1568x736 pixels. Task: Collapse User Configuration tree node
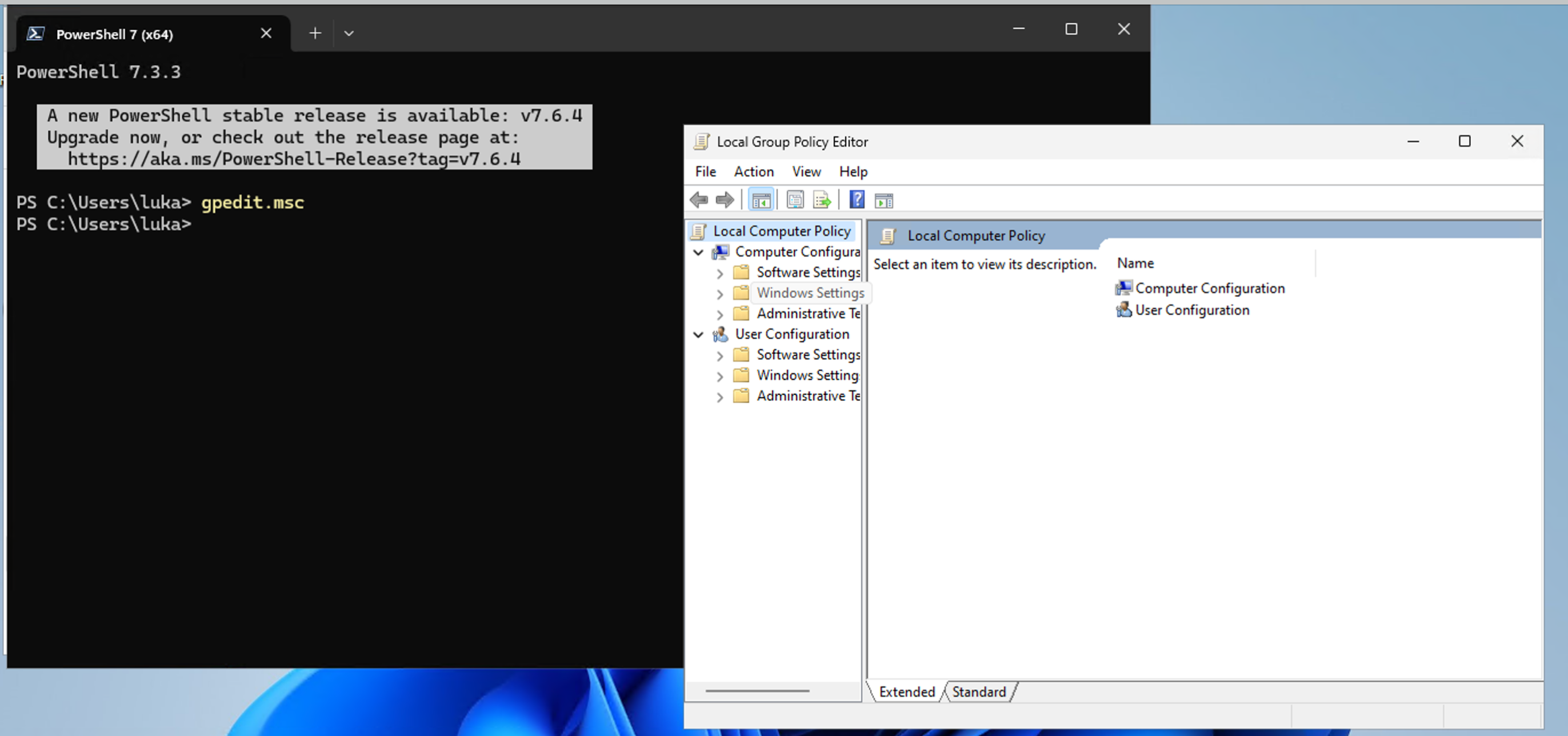pyautogui.click(x=699, y=334)
